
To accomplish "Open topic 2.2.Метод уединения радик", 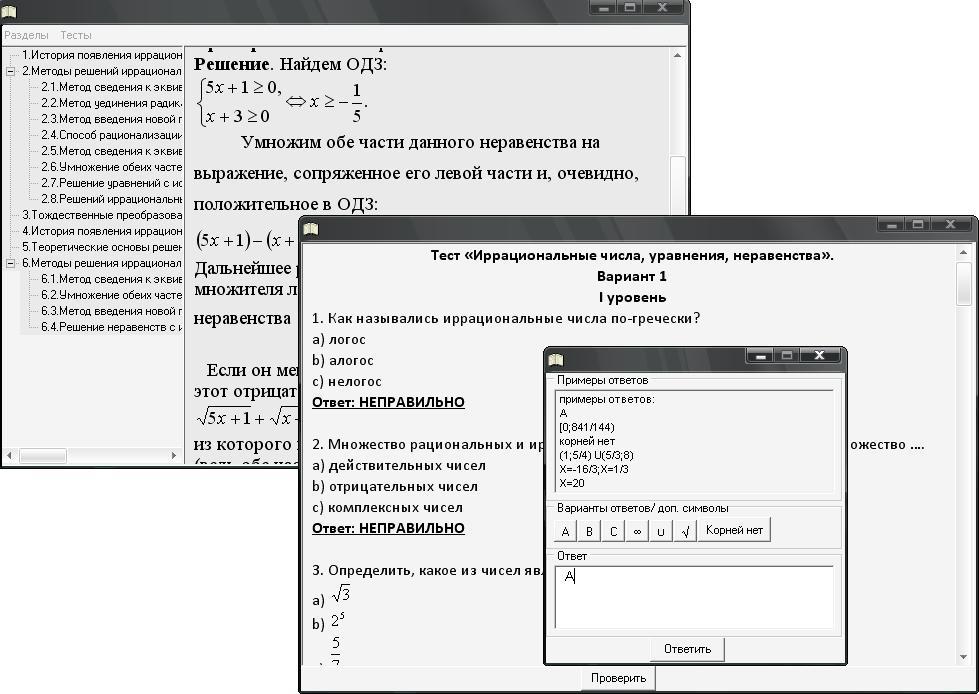I will [x=111, y=103].
